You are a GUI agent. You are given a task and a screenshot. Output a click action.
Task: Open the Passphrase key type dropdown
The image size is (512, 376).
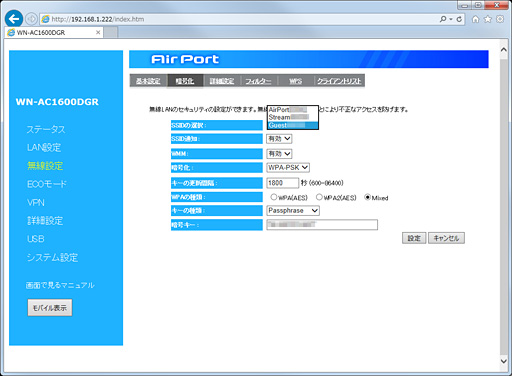293,210
